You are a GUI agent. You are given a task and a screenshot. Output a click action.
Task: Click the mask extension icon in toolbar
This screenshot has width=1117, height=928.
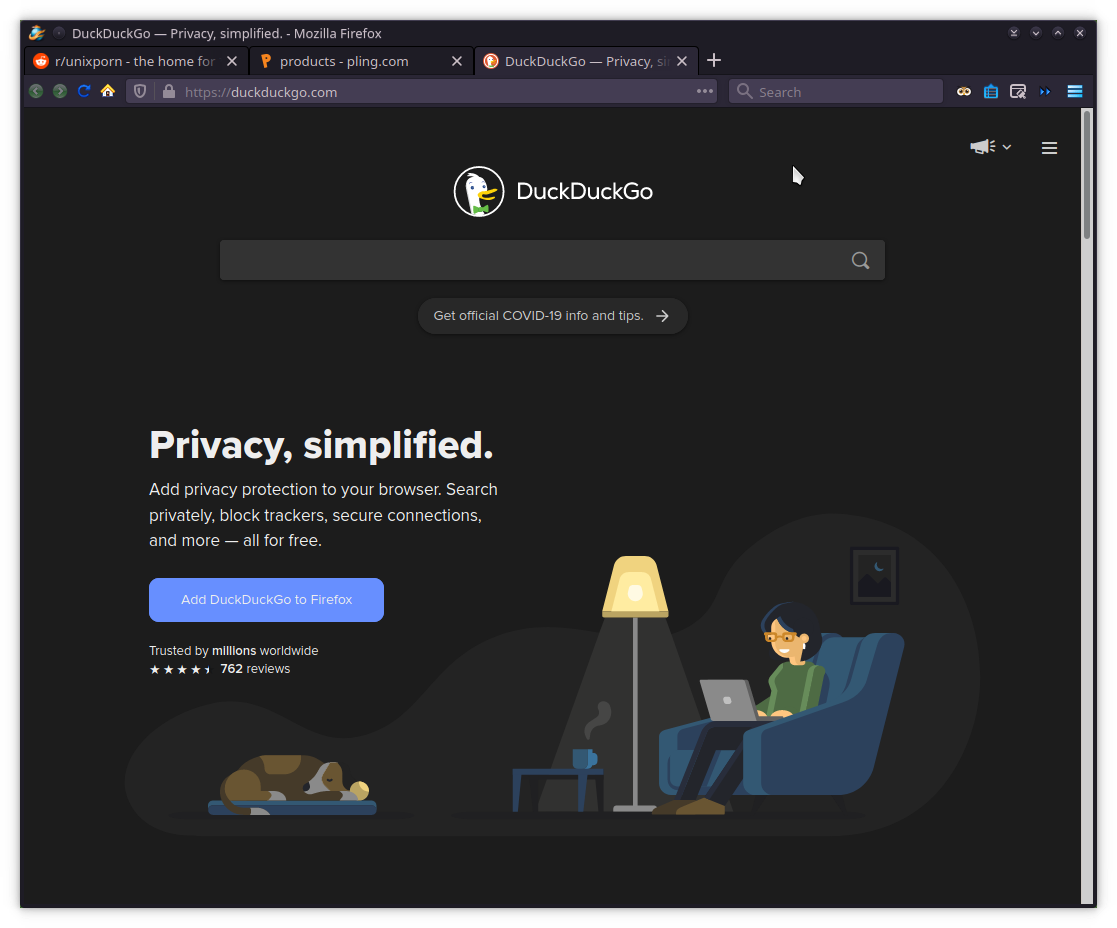coord(964,92)
